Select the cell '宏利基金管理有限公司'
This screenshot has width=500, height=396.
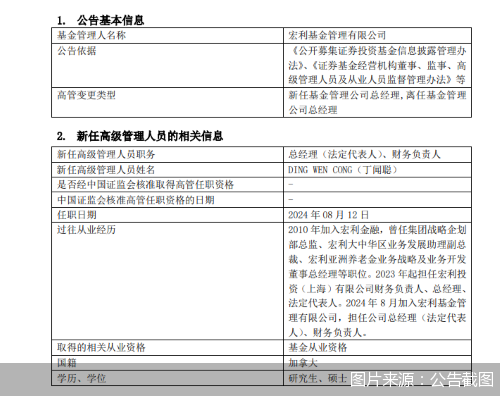377,36
